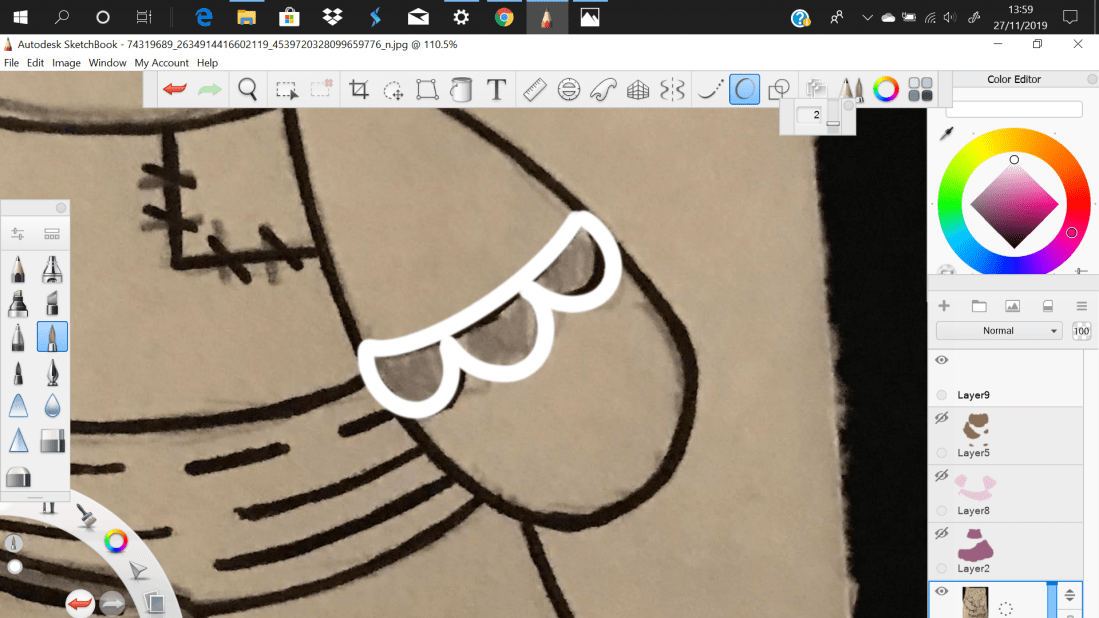This screenshot has height=618, width=1099.
Task: Expand the bottom layer options arrows
Action: click(1068, 592)
